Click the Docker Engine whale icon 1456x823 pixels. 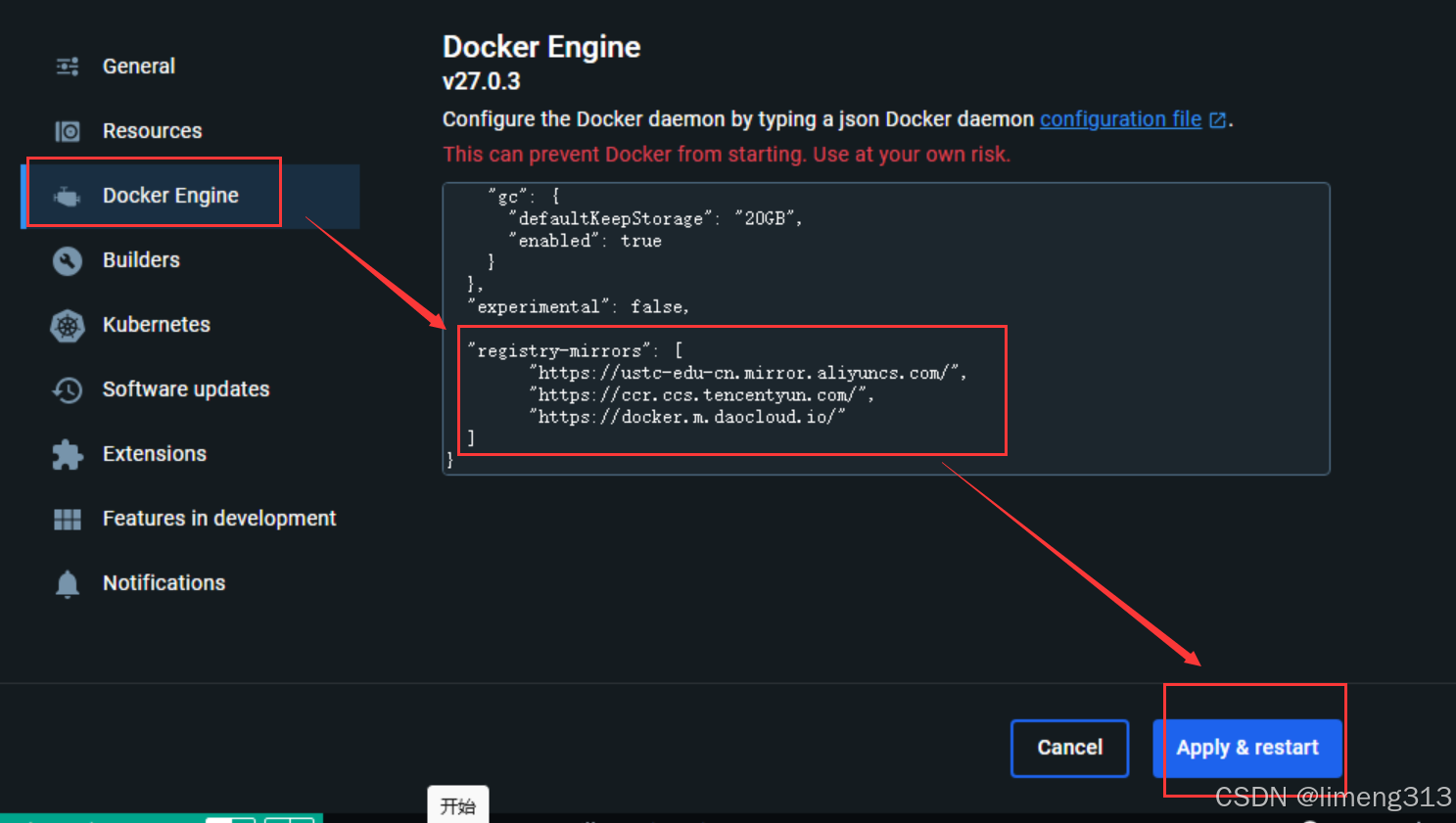(67, 197)
